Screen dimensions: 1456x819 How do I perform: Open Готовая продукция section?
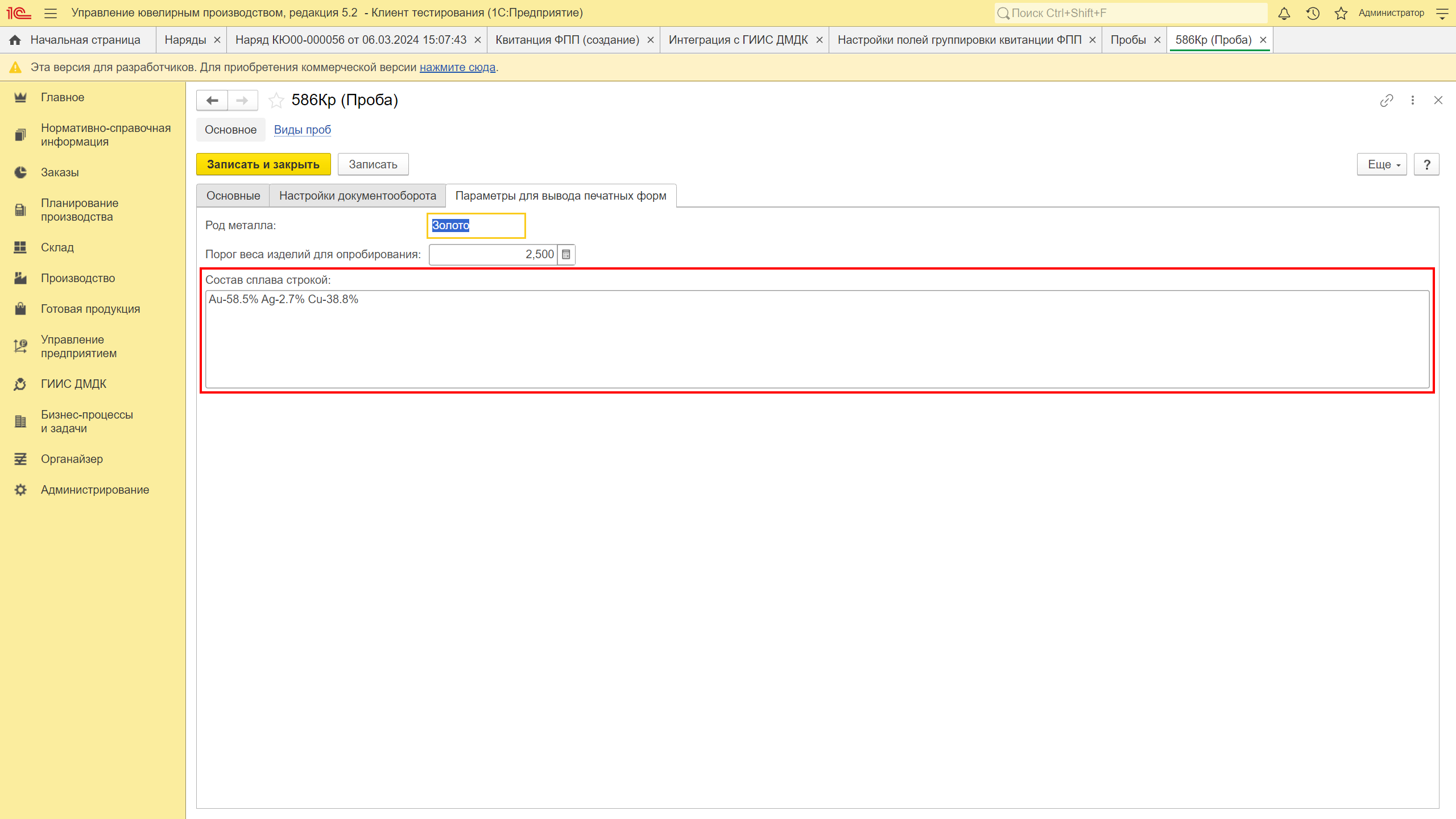[x=93, y=309]
